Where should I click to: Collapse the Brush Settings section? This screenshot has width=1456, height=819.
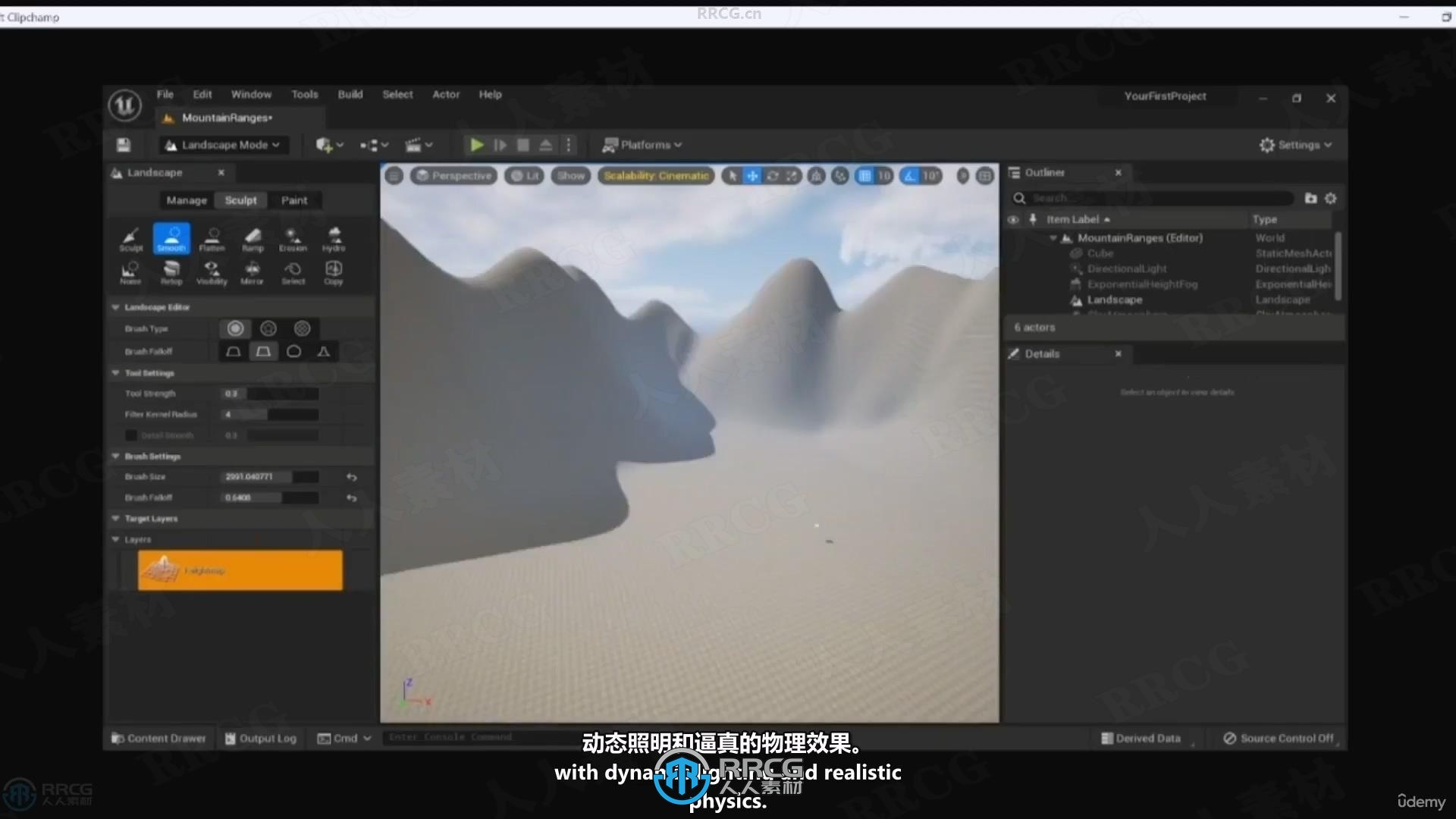115,457
